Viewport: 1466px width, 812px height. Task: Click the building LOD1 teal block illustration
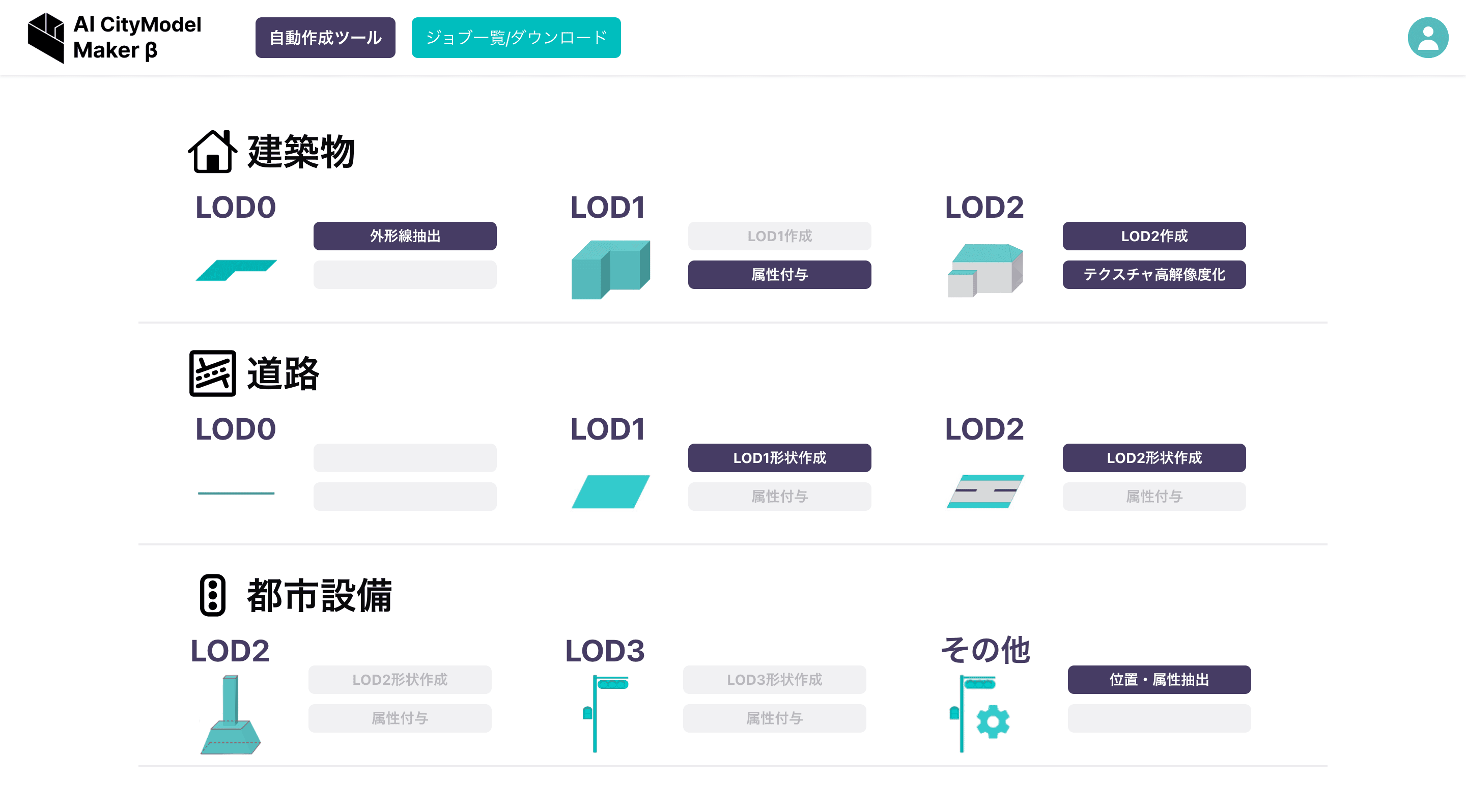point(610,270)
